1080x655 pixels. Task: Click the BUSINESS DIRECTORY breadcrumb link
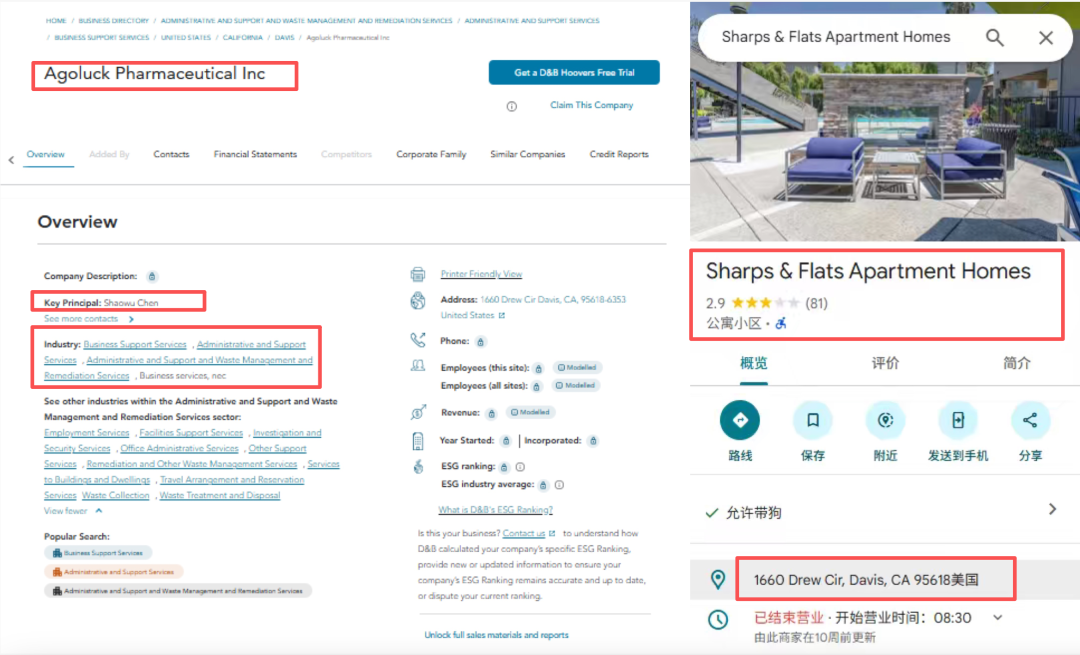click(114, 21)
